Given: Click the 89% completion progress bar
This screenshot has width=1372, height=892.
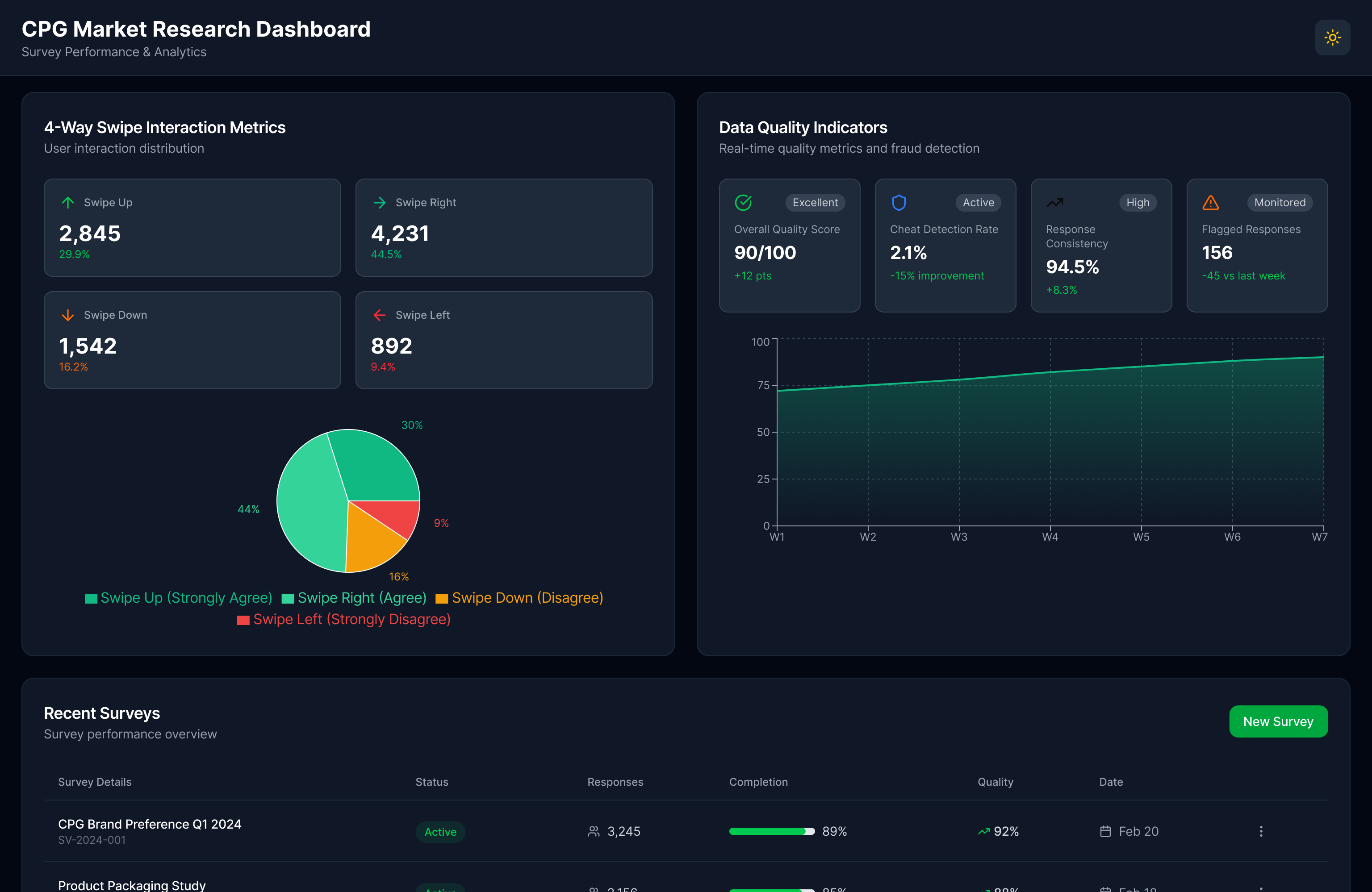Looking at the screenshot, I should 773,831.
